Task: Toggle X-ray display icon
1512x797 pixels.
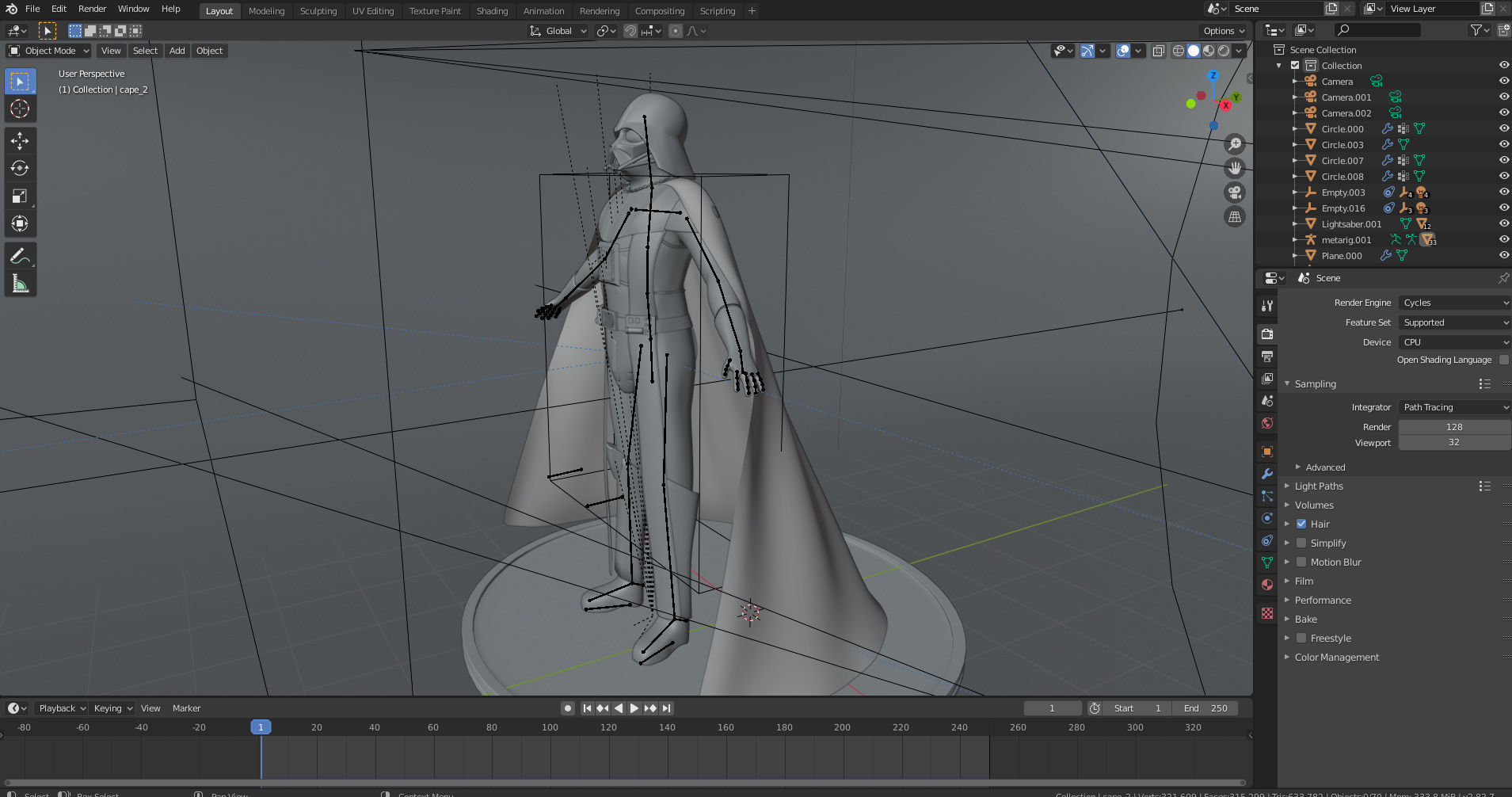Action: (1158, 51)
